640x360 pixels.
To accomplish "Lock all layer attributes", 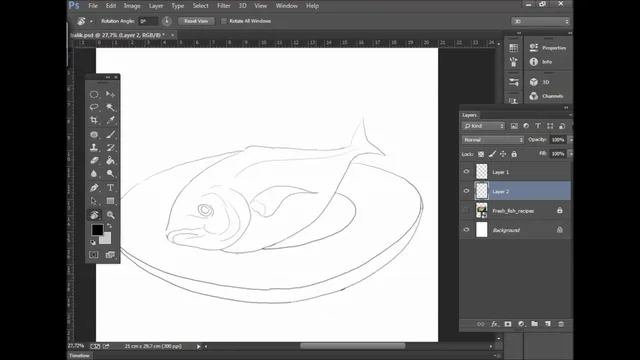I will click(514, 154).
